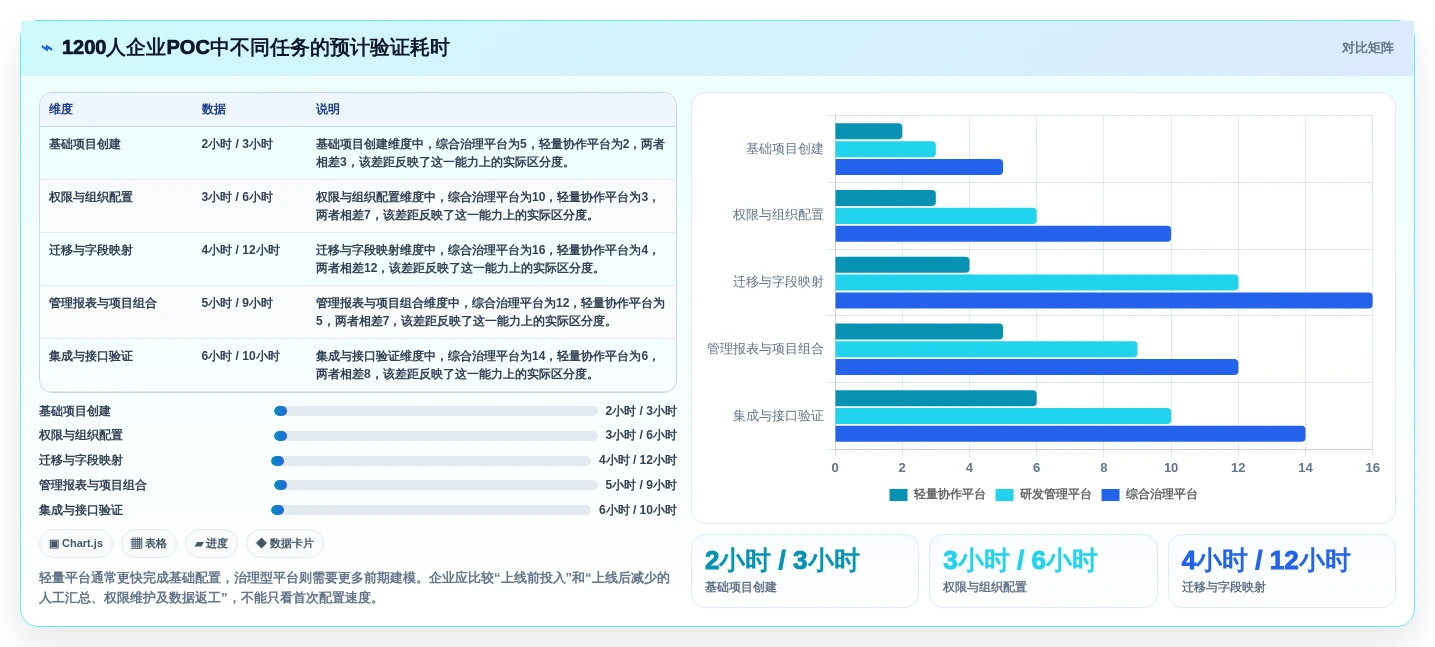The width and height of the screenshot is (1435, 647).
Task: Click the 迁移与字段映射 progress bar
Action: point(431,461)
